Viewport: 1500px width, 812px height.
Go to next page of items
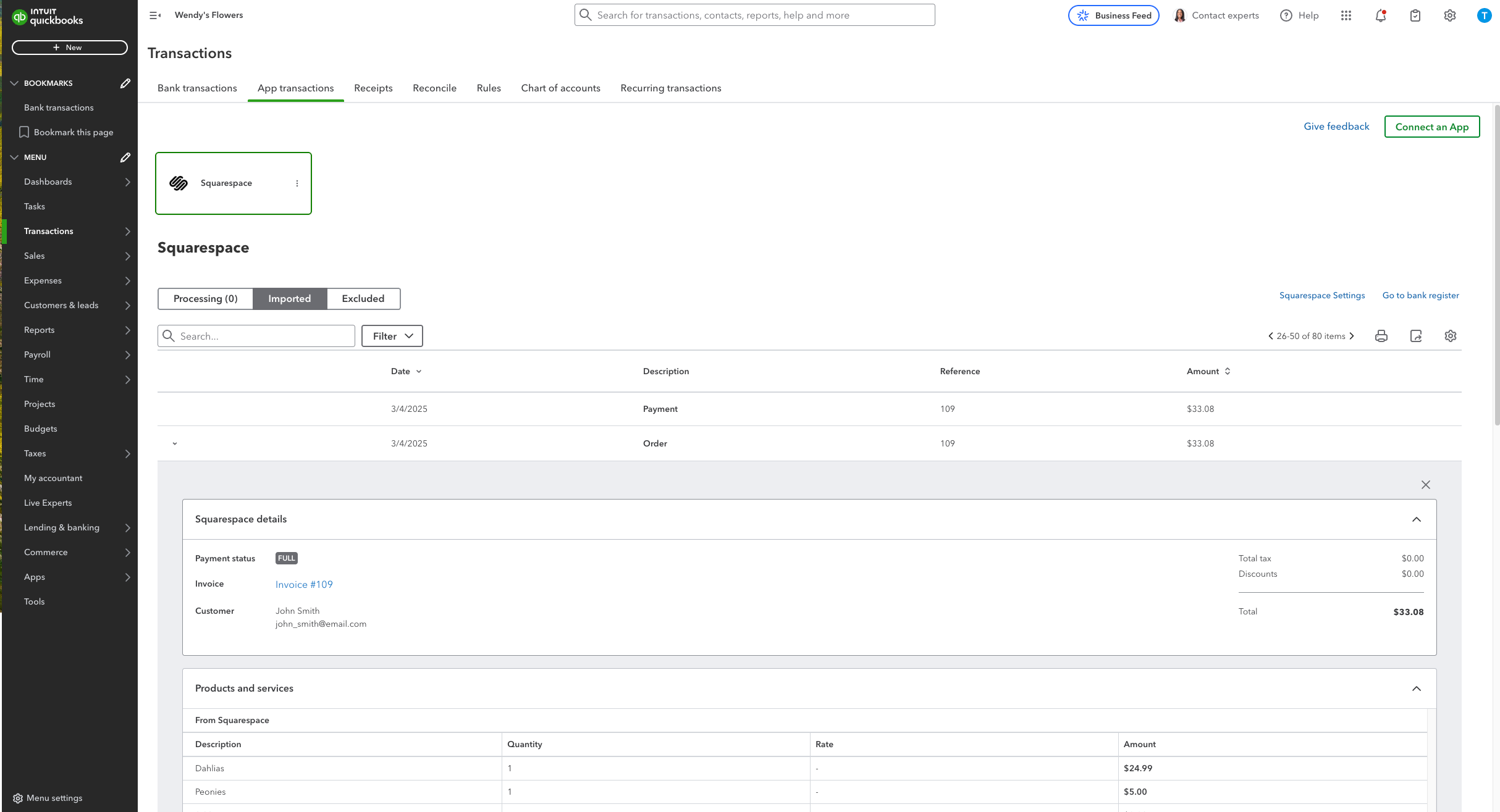pos(1352,336)
